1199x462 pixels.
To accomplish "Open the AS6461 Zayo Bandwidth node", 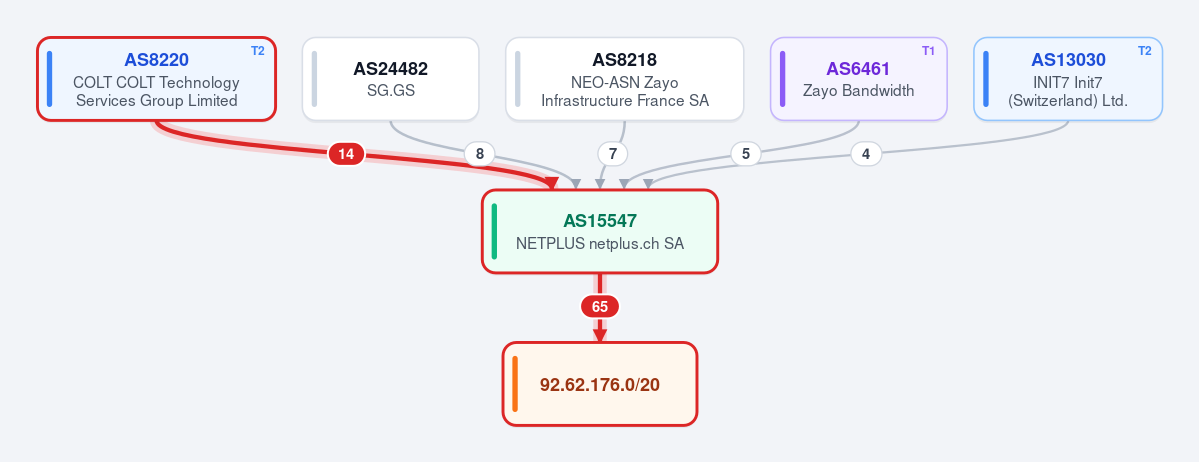I will (858, 79).
